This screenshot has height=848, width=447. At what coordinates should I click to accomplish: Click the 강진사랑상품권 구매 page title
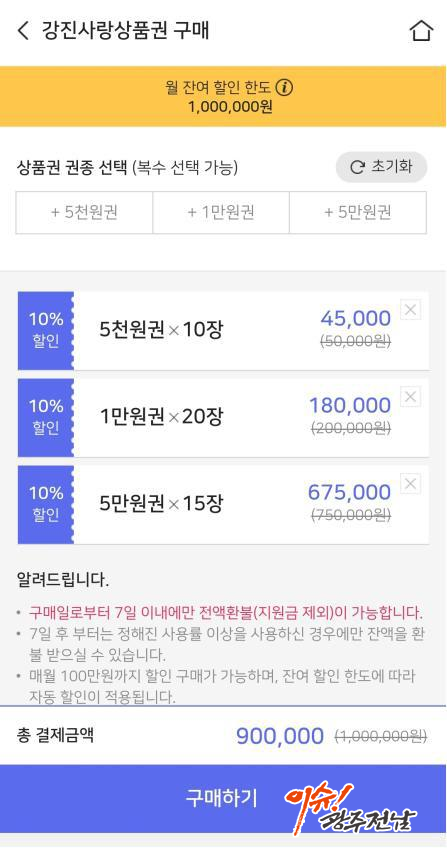pyautogui.click(x=125, y=31)
